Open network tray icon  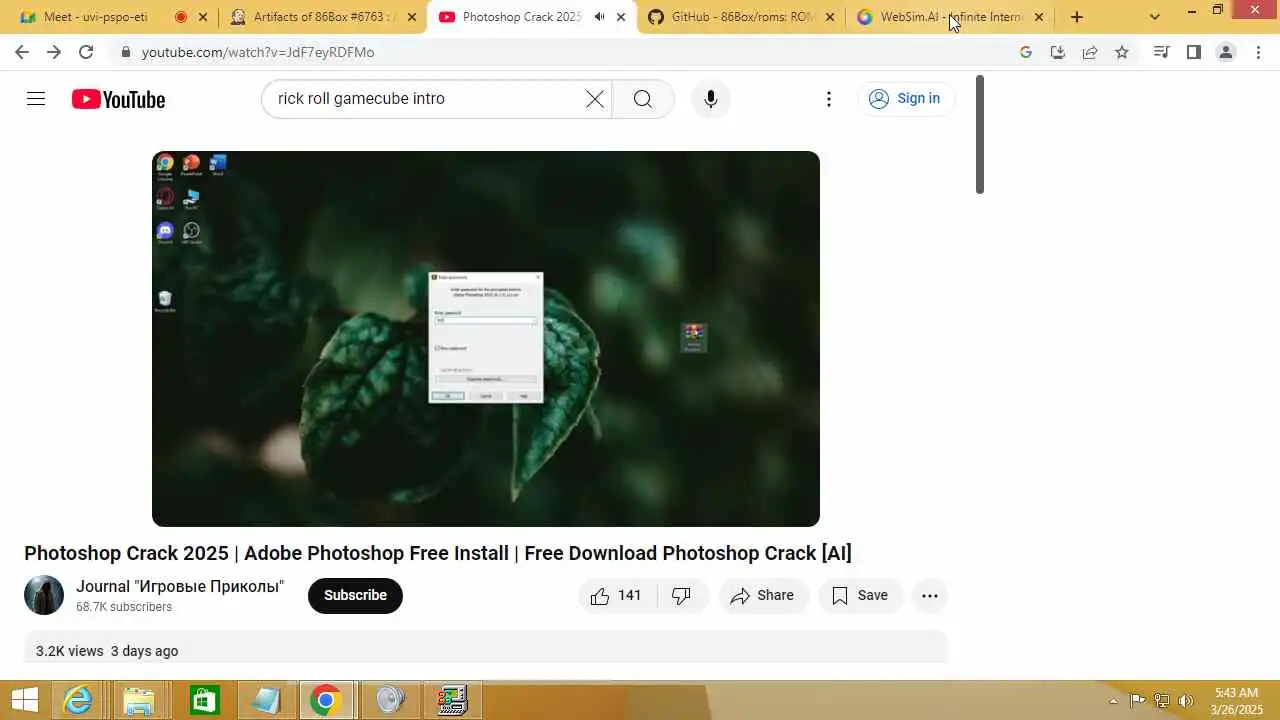point(1162,700)
